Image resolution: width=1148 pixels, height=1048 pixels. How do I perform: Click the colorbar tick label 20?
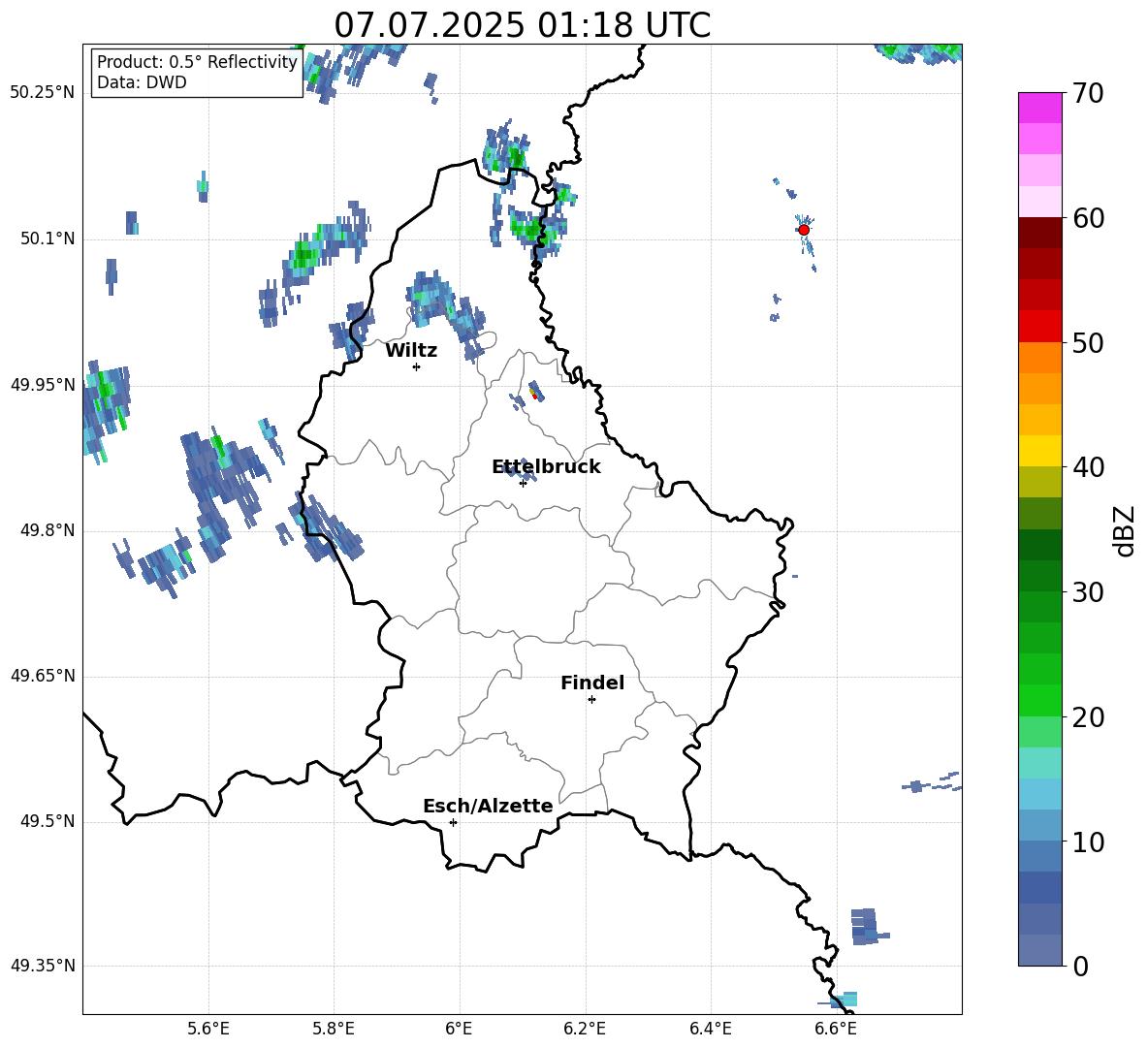[x=1088, y=717]
